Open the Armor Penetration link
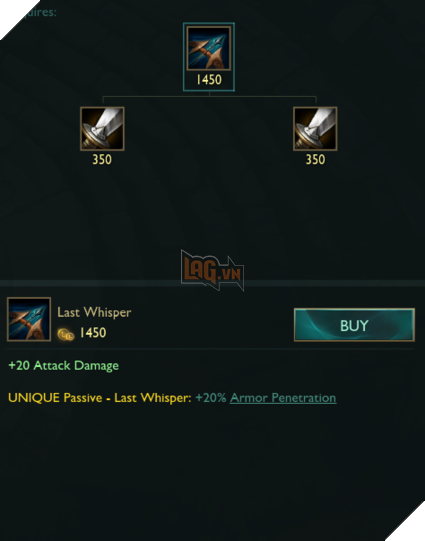 point(283,398)
